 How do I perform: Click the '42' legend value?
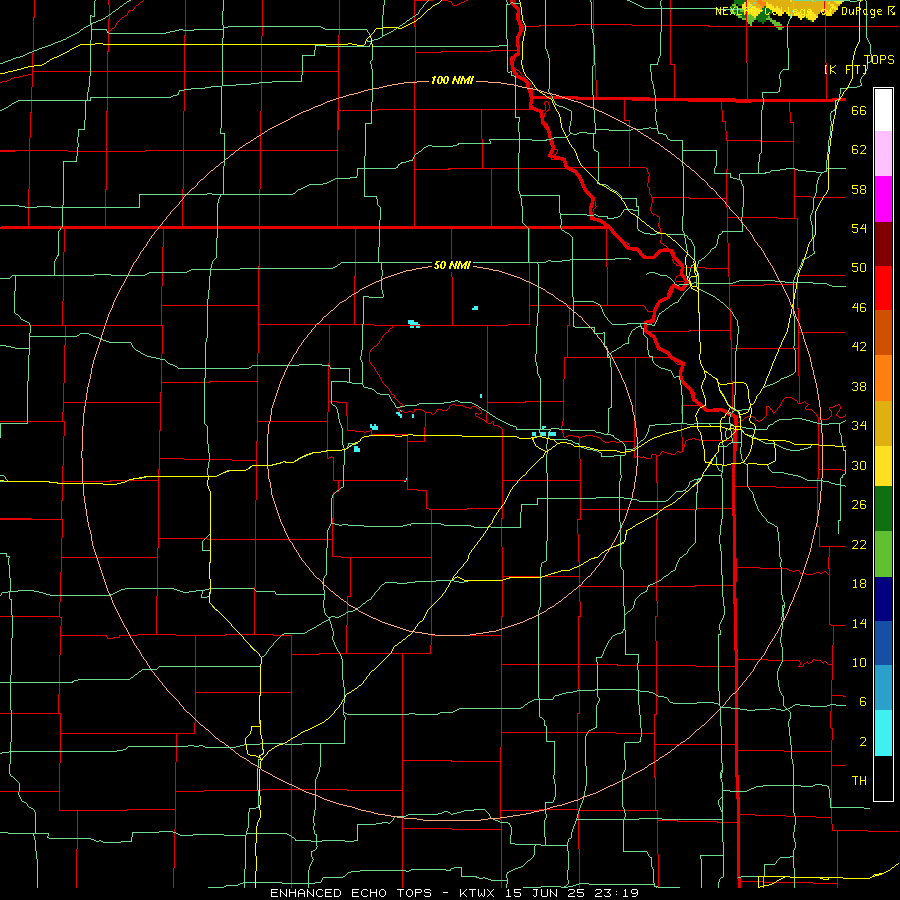pyautogui.click(x=859, y=347)
